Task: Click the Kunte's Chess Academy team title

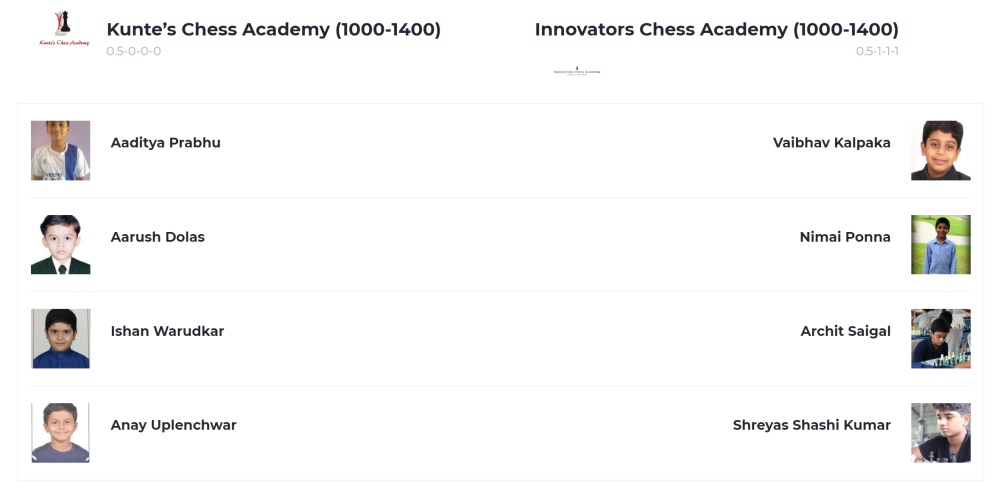Action: (273, 29)
